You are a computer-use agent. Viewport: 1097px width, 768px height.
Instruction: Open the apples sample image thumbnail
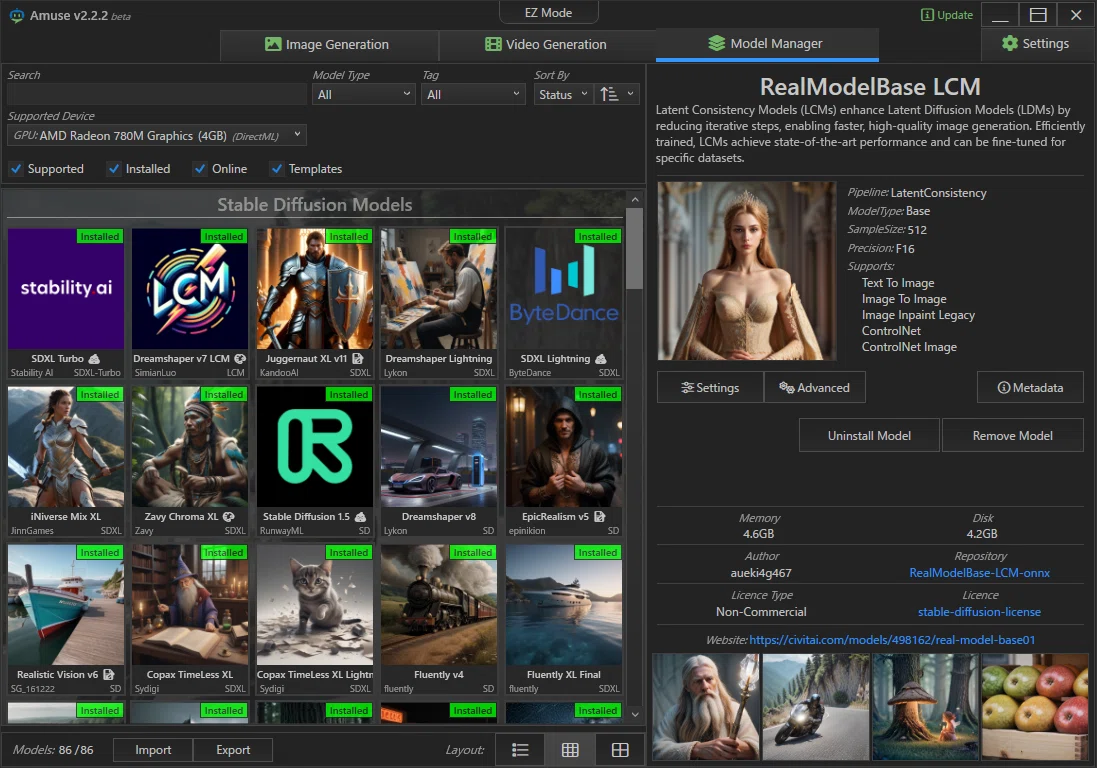tap(1035, 706)
